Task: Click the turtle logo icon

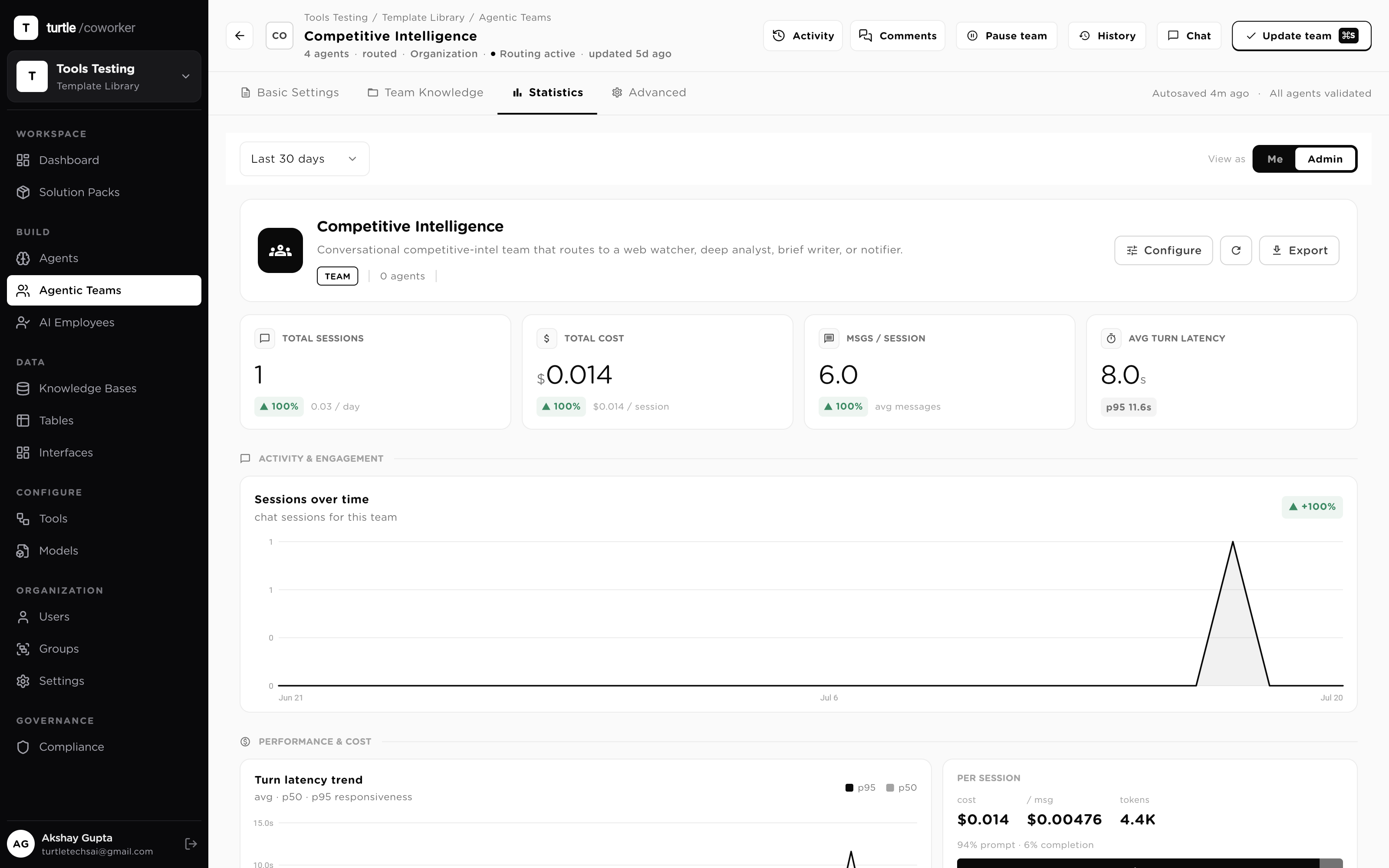Action: point(26,27)
